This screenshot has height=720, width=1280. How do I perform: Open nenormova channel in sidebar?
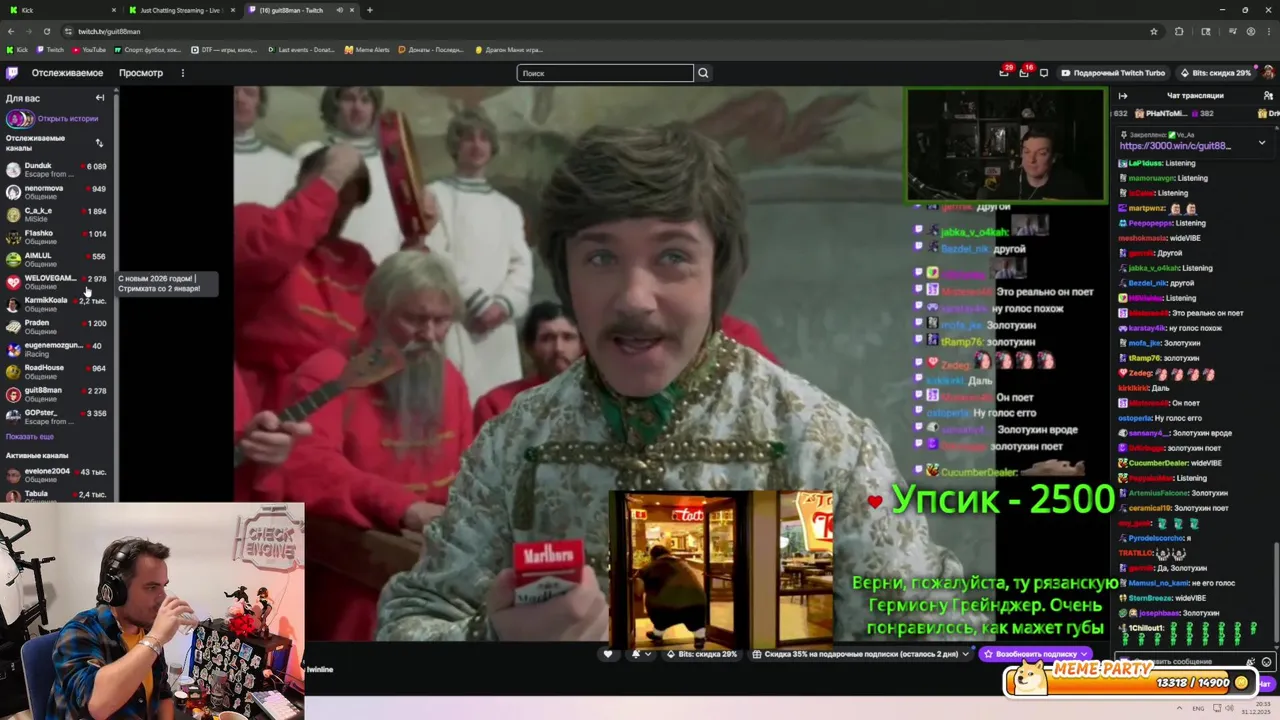[56, 192]
